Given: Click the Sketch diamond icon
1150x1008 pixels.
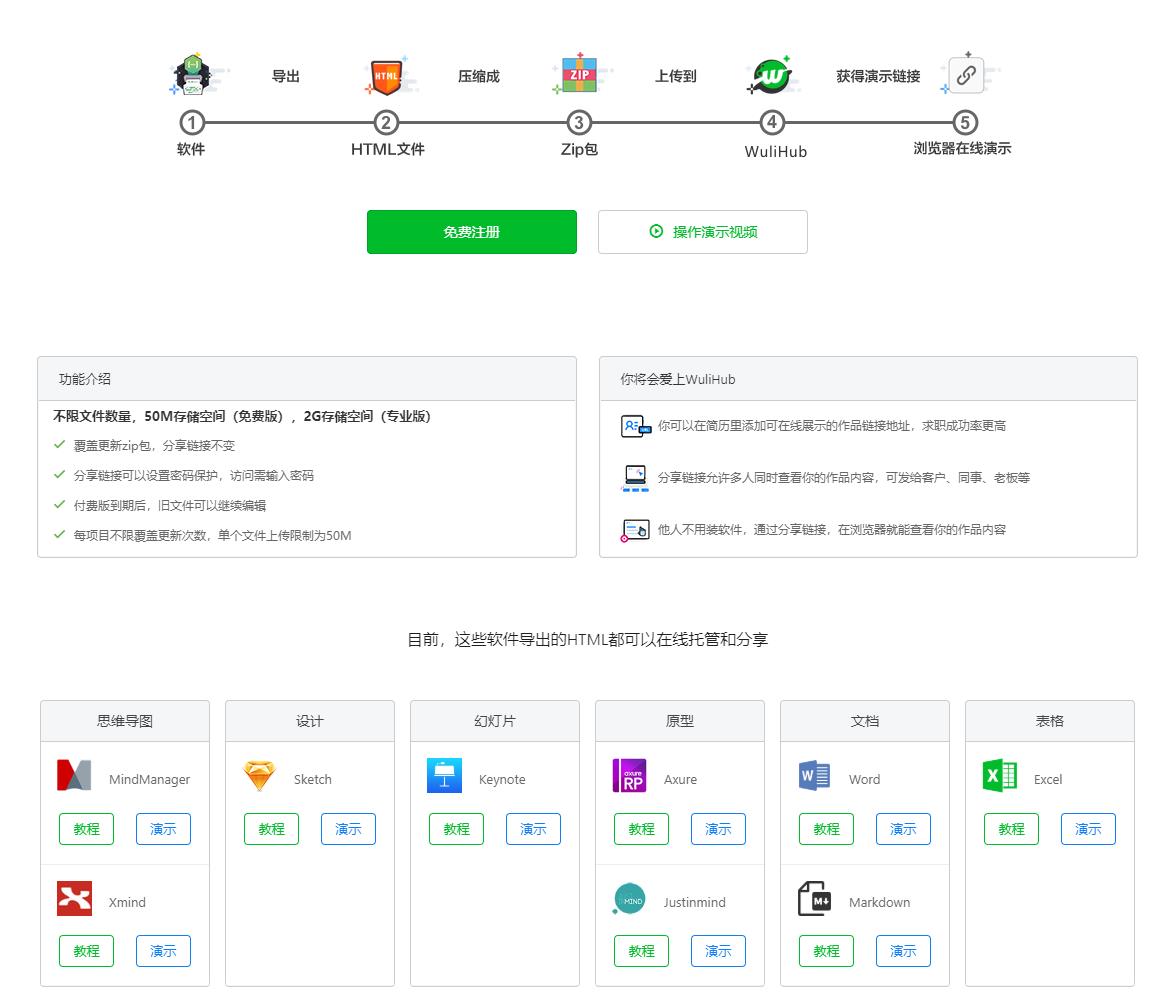Looking at the screenshot, I should (259, 776).
